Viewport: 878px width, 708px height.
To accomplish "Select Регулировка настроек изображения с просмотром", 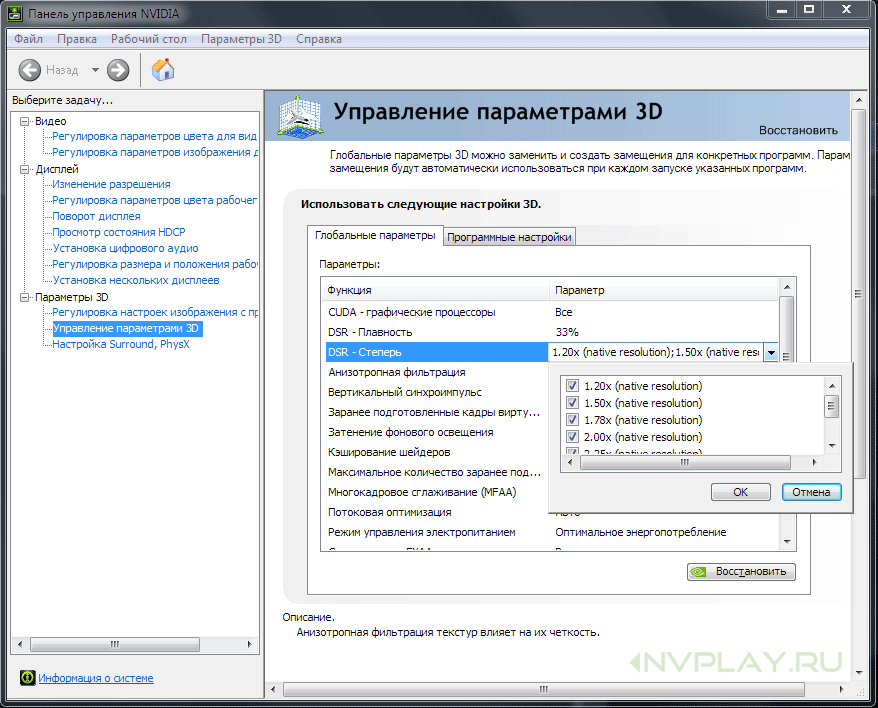I will [155, 312].
